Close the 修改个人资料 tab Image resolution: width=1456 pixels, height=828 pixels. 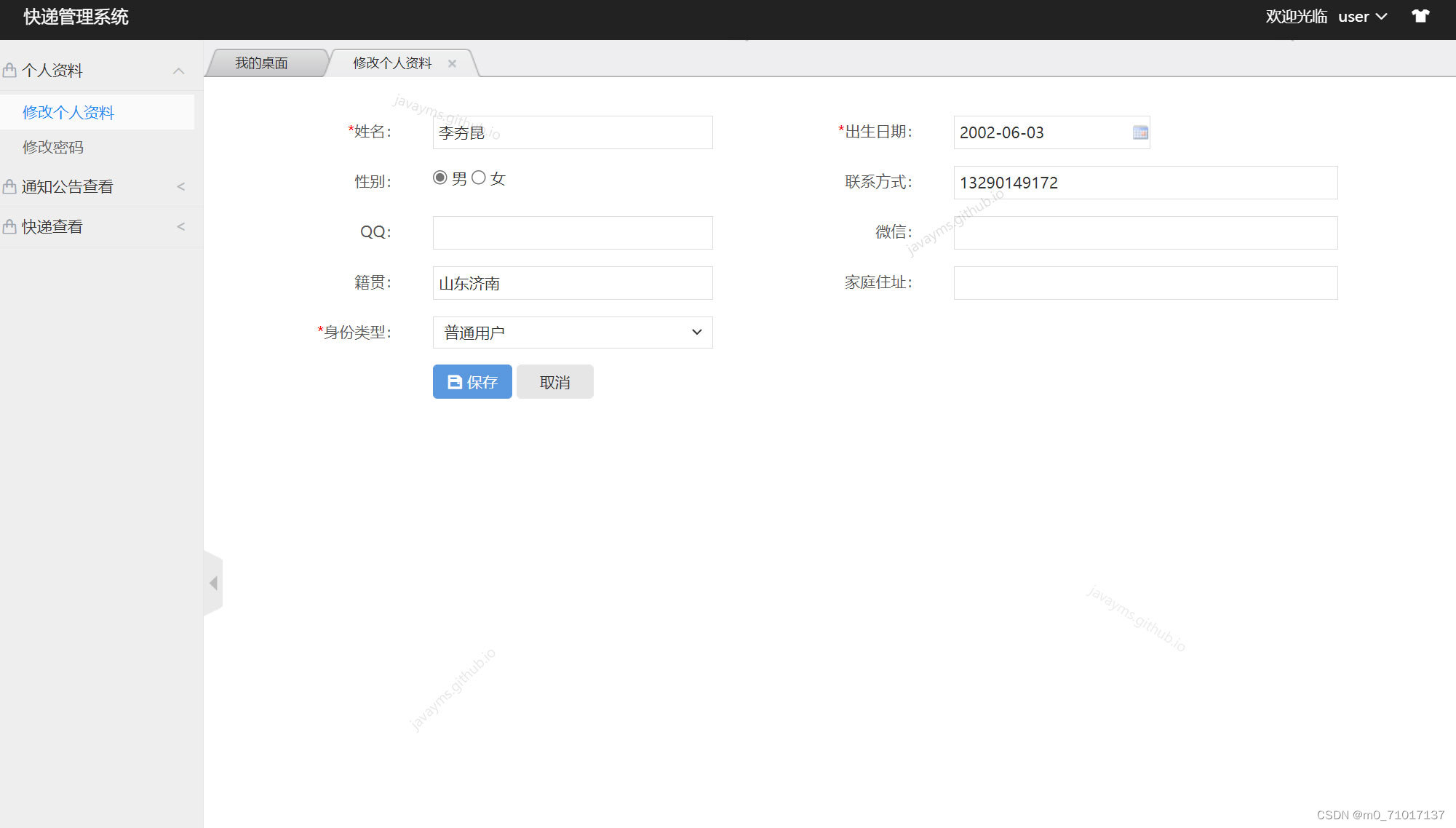pos(452,63)
